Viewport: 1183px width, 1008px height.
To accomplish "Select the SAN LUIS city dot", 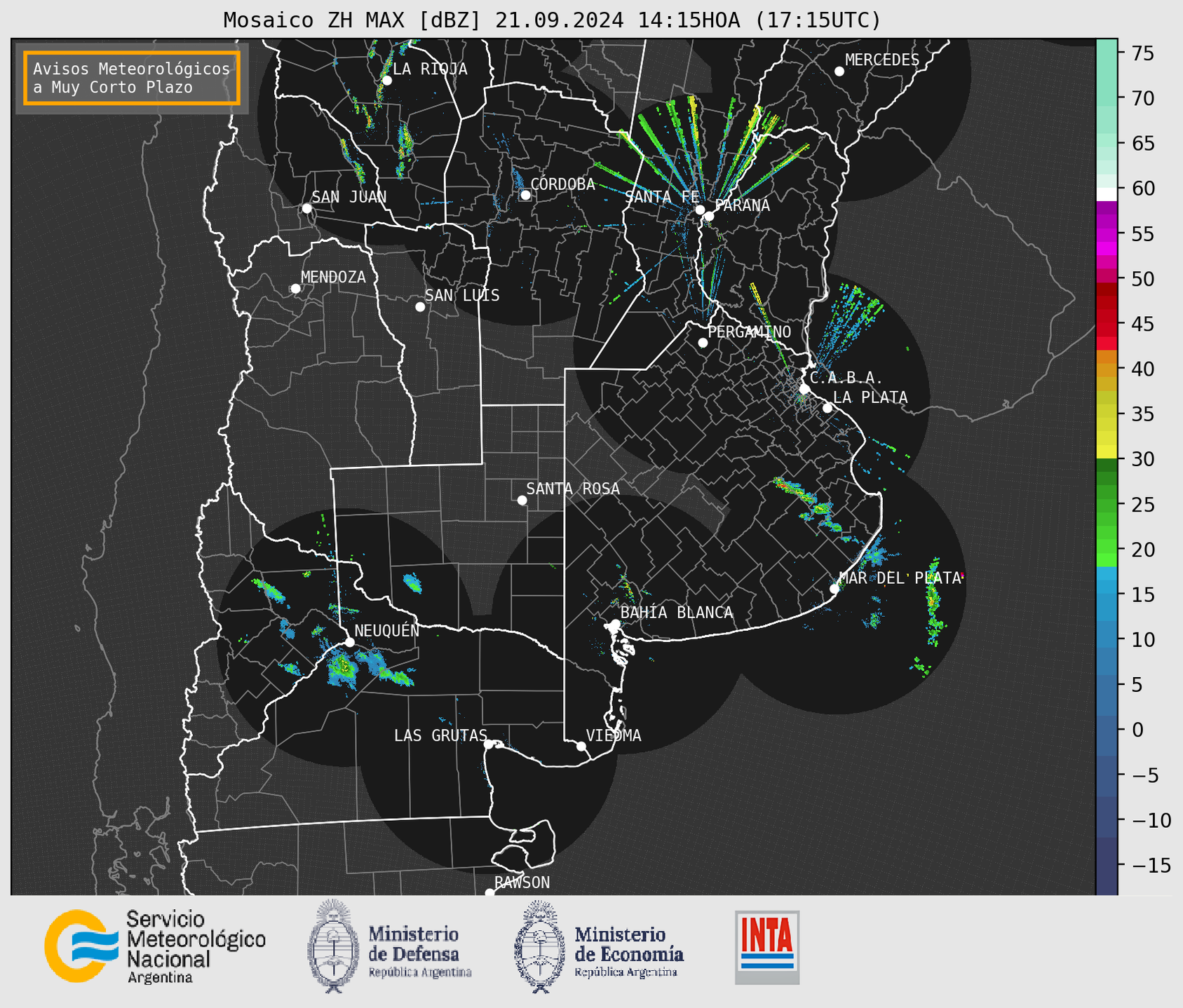I will [x=420, y=307].
